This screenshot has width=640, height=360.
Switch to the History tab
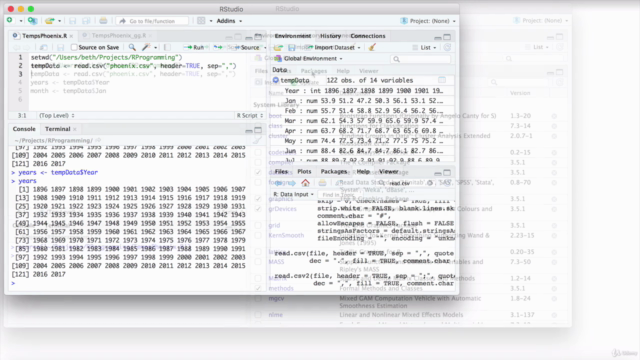pos(330,36)
